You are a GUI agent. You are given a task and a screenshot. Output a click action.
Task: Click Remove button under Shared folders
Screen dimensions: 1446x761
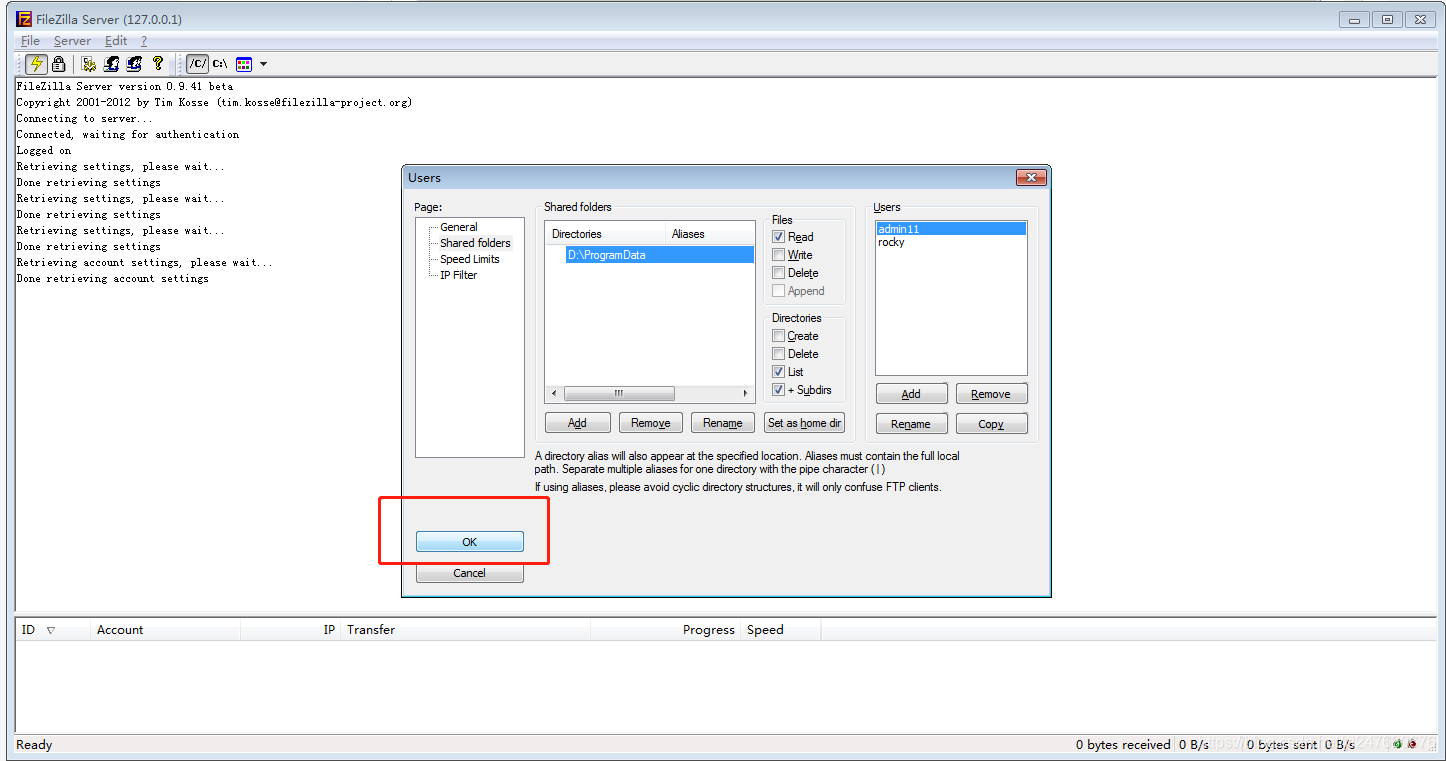651,423
